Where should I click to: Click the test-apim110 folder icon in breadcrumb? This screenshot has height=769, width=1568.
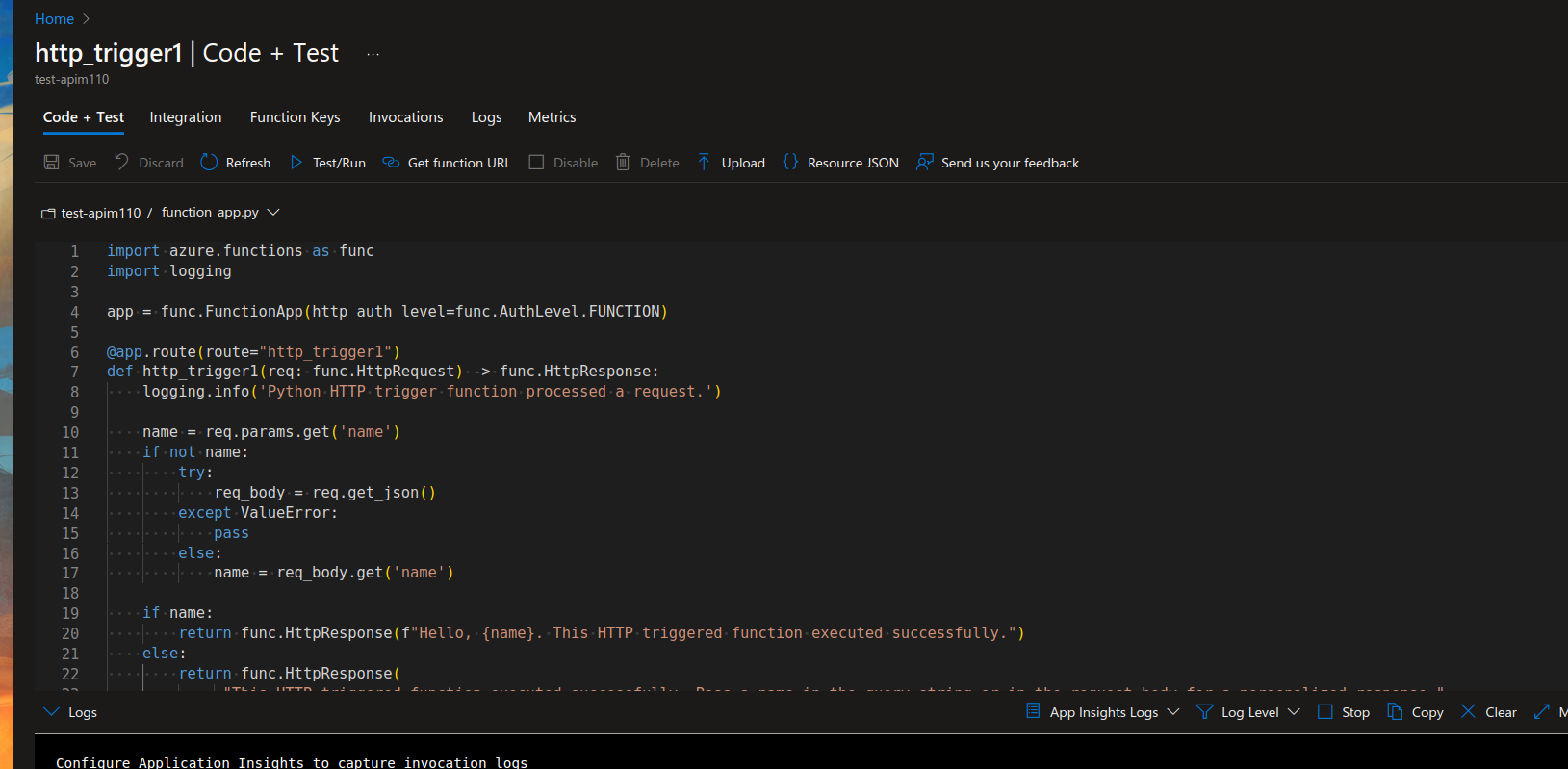pos(48,213)
